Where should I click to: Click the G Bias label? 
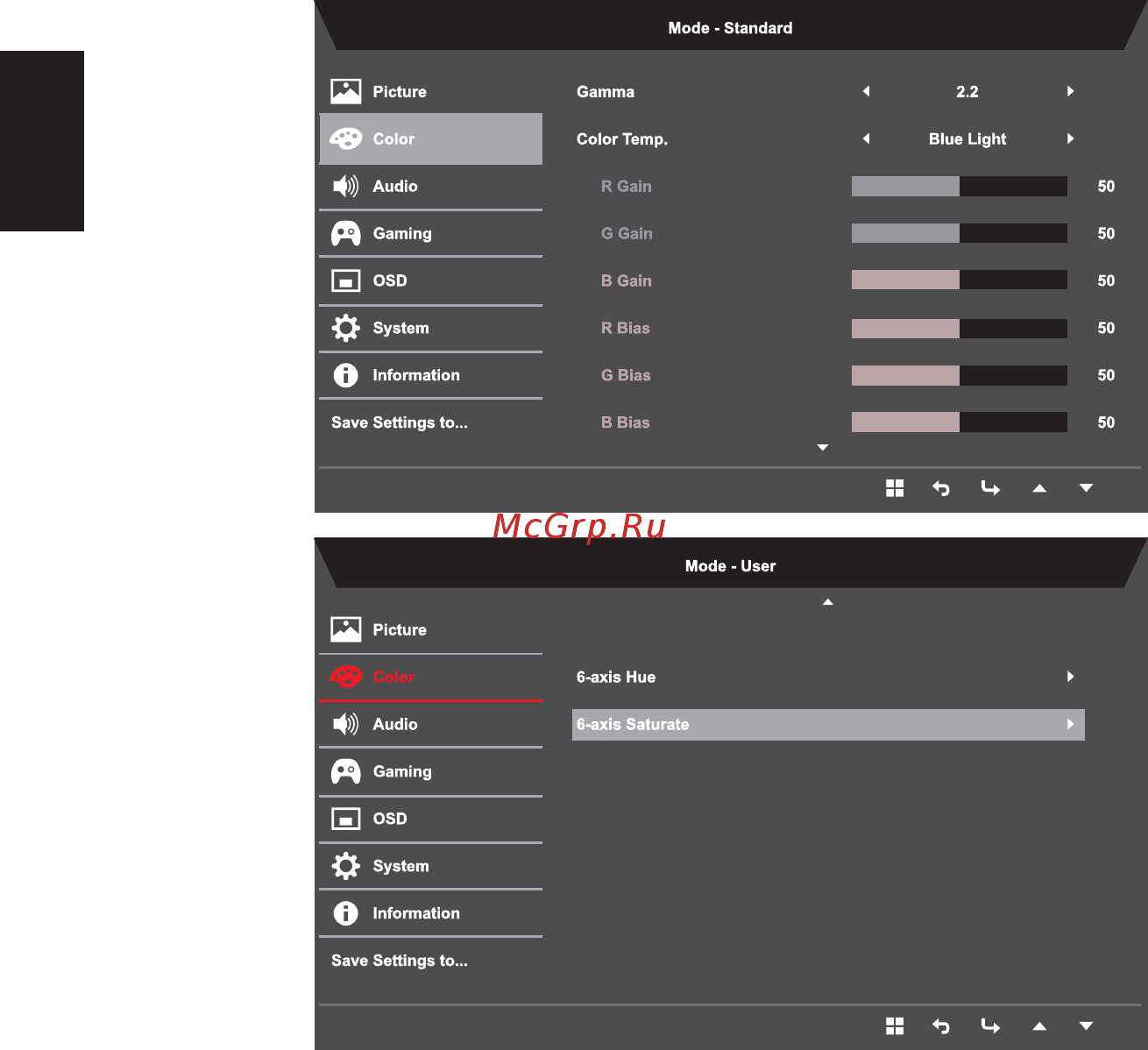[x=626, y=375]
